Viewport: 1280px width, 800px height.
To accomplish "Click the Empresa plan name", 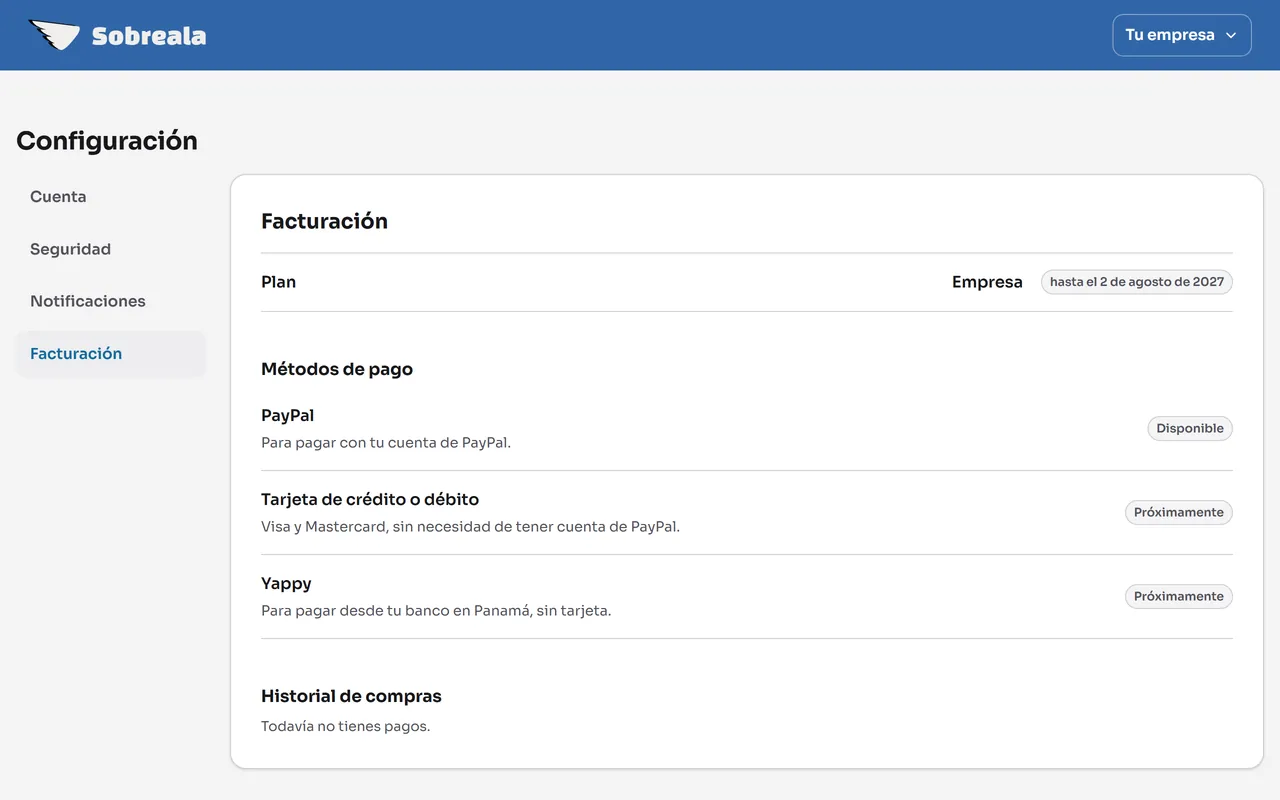I will (987, 282).
